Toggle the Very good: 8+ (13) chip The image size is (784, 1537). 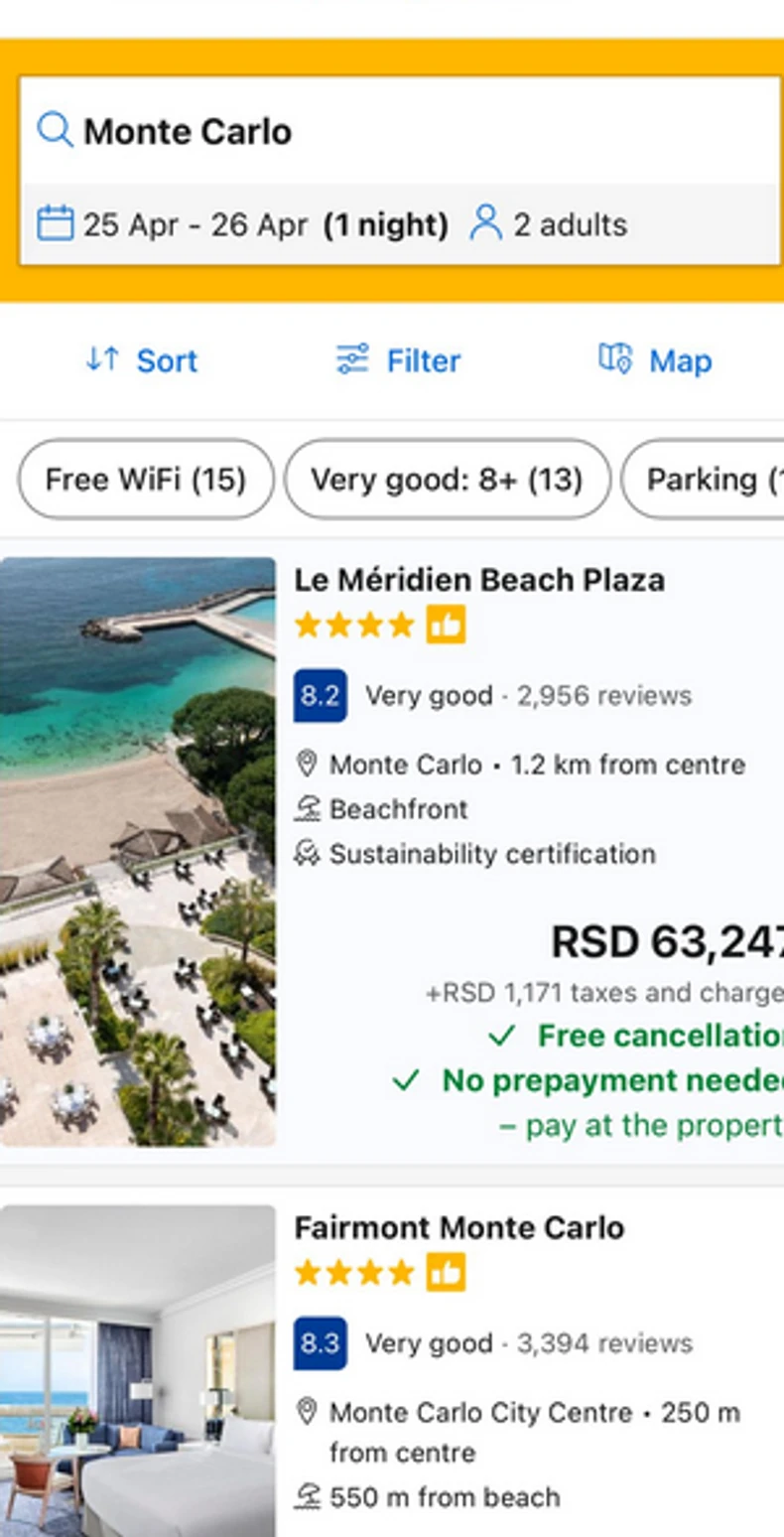pos(447,480)
